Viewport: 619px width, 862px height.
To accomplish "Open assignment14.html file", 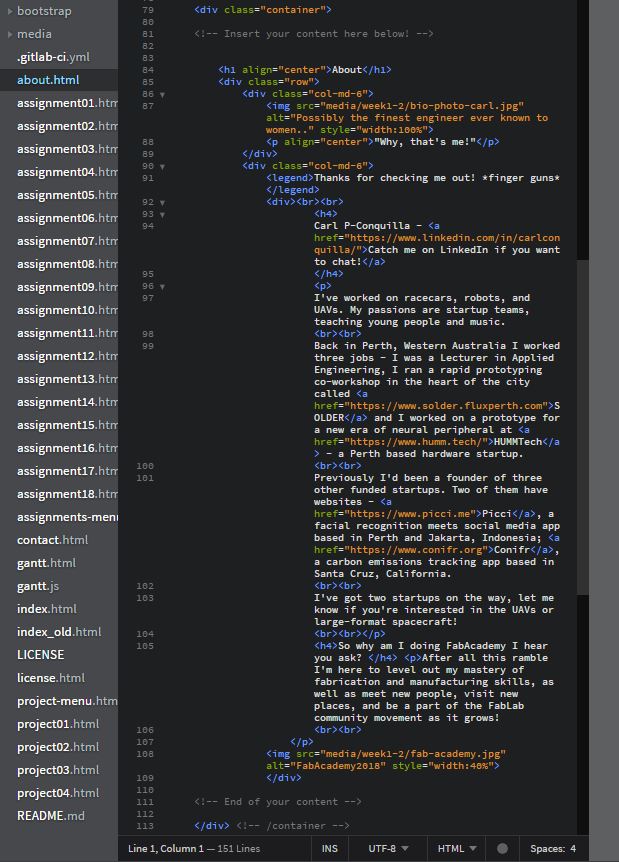I will (x=67, y=403).
